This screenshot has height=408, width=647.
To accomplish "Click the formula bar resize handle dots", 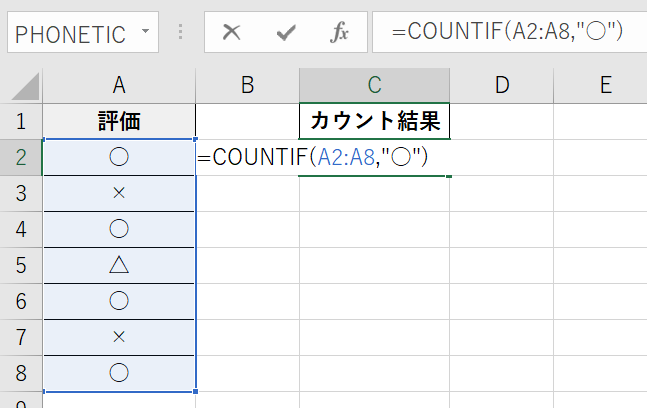I will tap(181, 32).
